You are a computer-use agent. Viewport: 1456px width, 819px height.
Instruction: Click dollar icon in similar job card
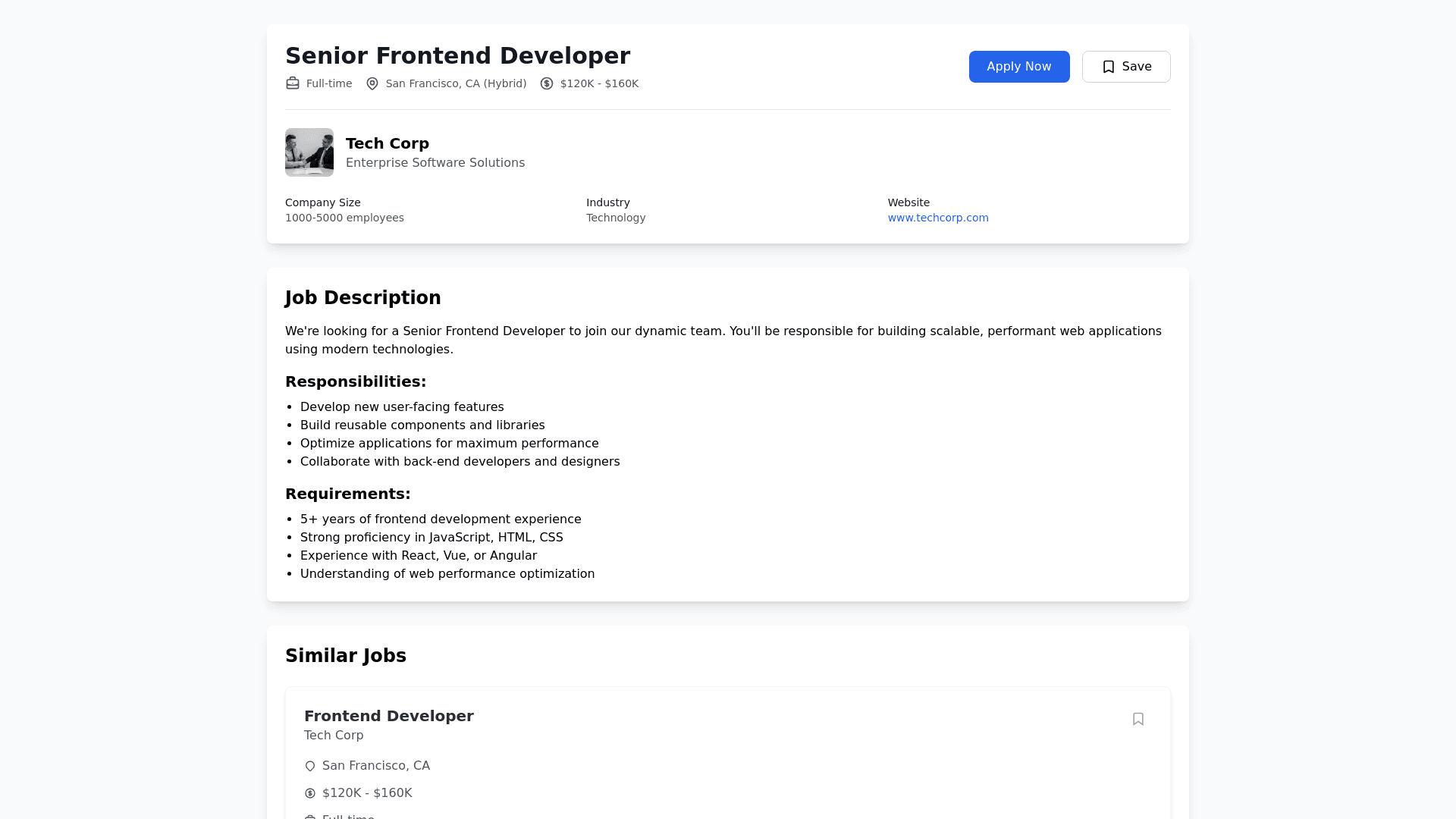tap(310, 793)
